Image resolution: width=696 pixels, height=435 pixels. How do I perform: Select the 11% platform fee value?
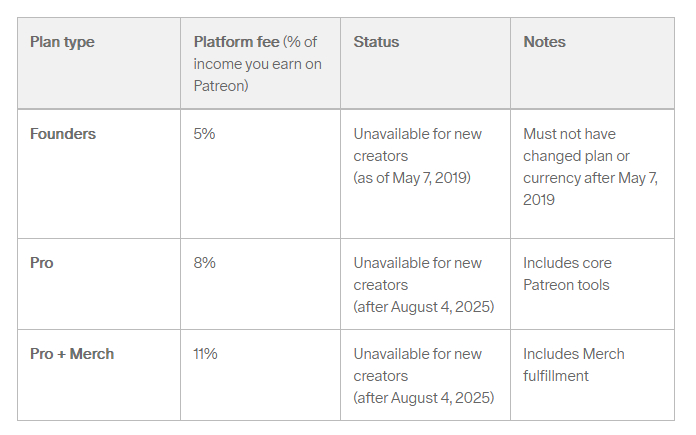click(204, 354)
